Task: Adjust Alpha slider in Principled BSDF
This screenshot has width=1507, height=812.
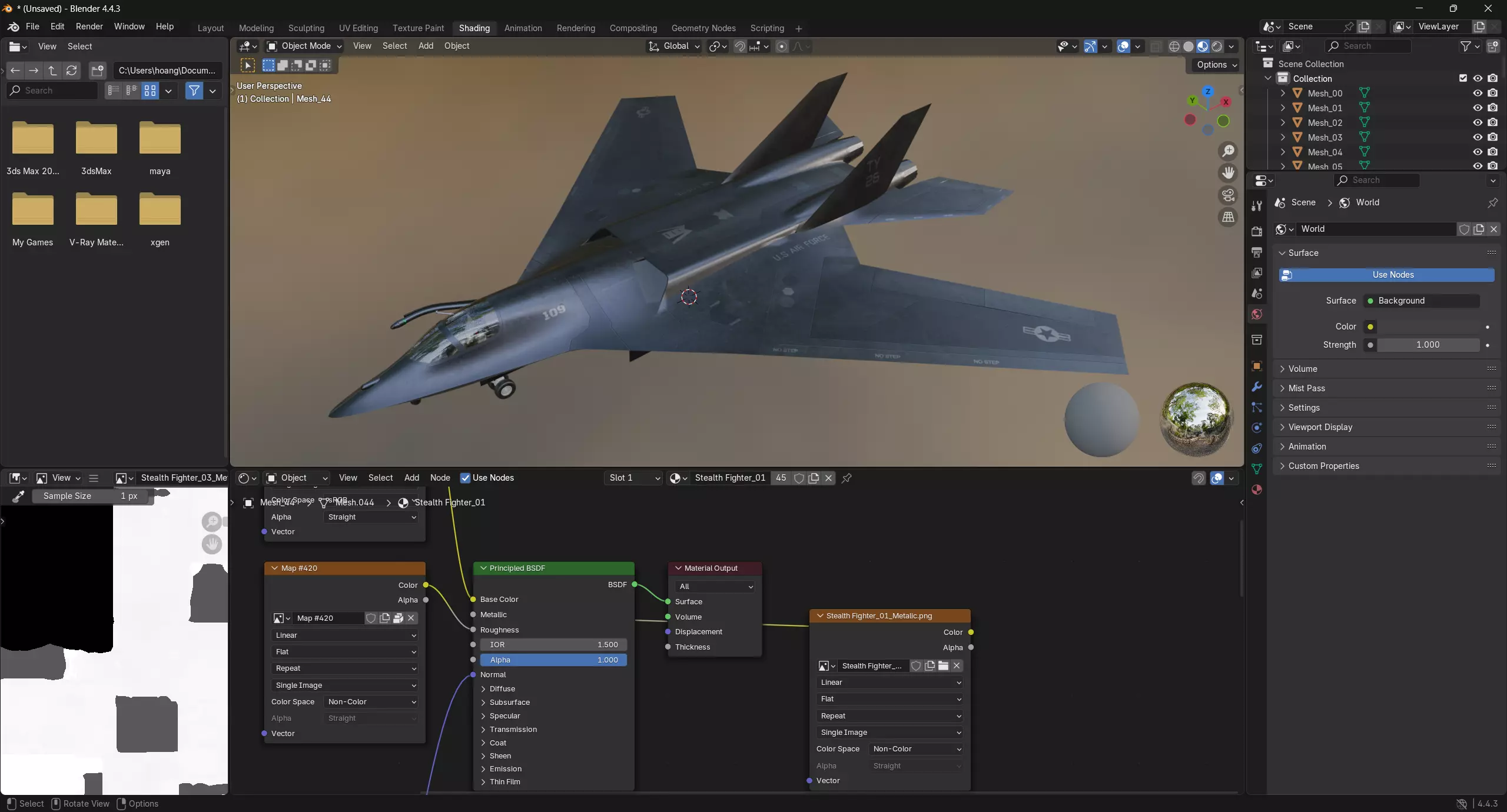Action: pos(553,660)
